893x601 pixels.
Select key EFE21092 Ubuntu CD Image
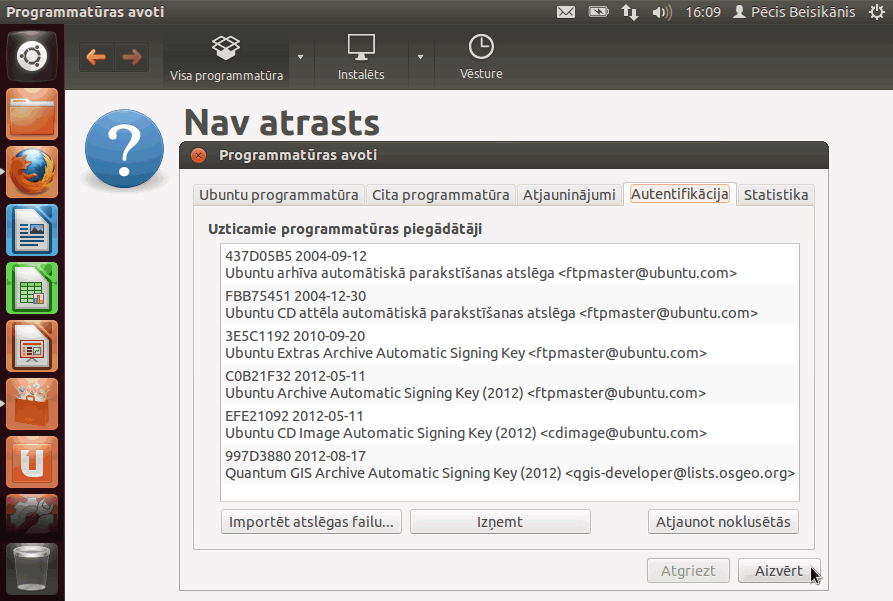(510, 424)
